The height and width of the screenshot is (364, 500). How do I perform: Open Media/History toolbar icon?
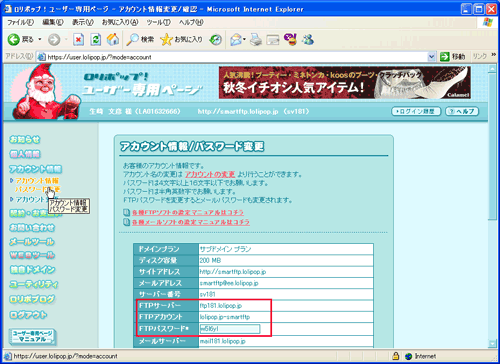(x=215, y=40)
